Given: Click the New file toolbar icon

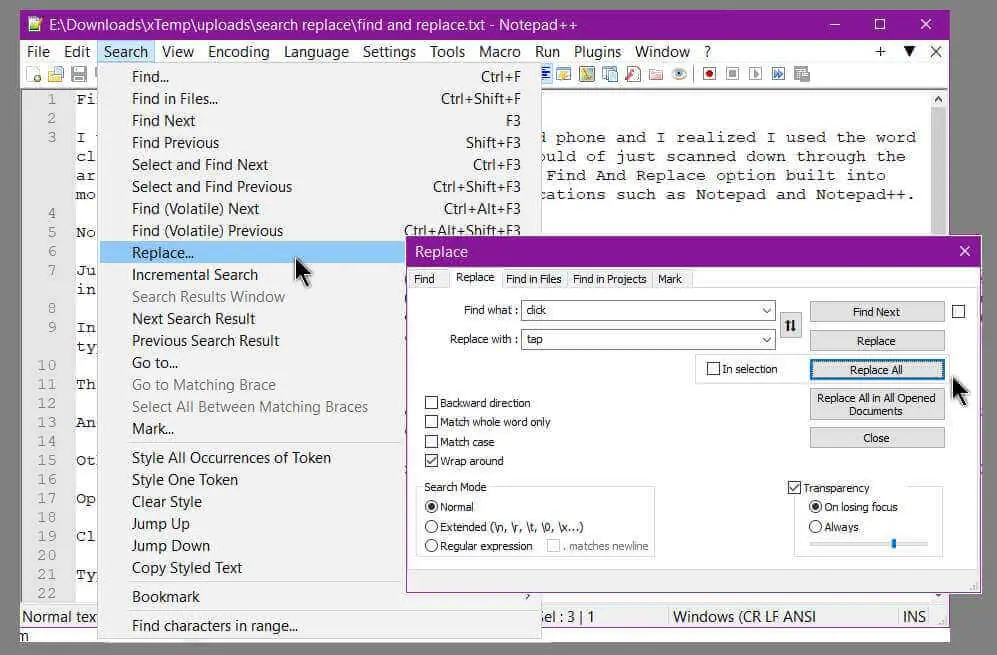Looking at the screenshot, I should 34,74.
